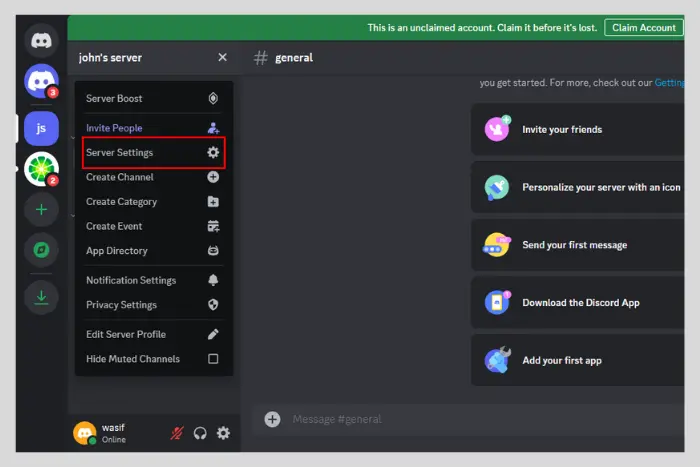Tick the Hide Muted Channels checkbox
The image size is (700, 467).
click(x=213, y=359)
